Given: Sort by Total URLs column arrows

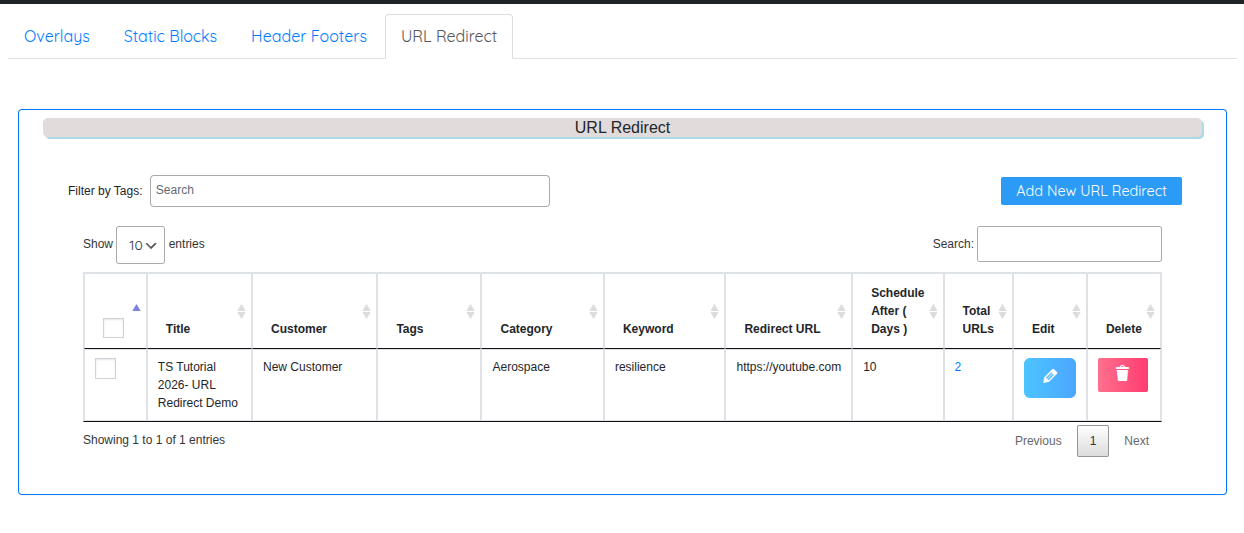Looking at the screenshot, I should pyautogui.click(x=1003, y=311).
